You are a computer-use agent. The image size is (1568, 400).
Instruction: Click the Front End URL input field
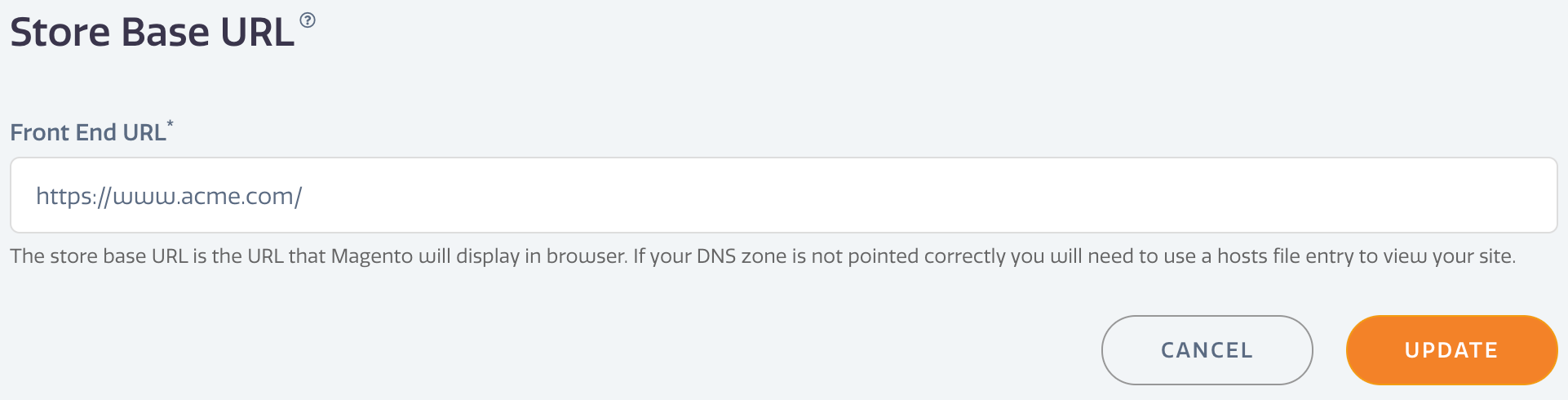(x=783, y=195)
